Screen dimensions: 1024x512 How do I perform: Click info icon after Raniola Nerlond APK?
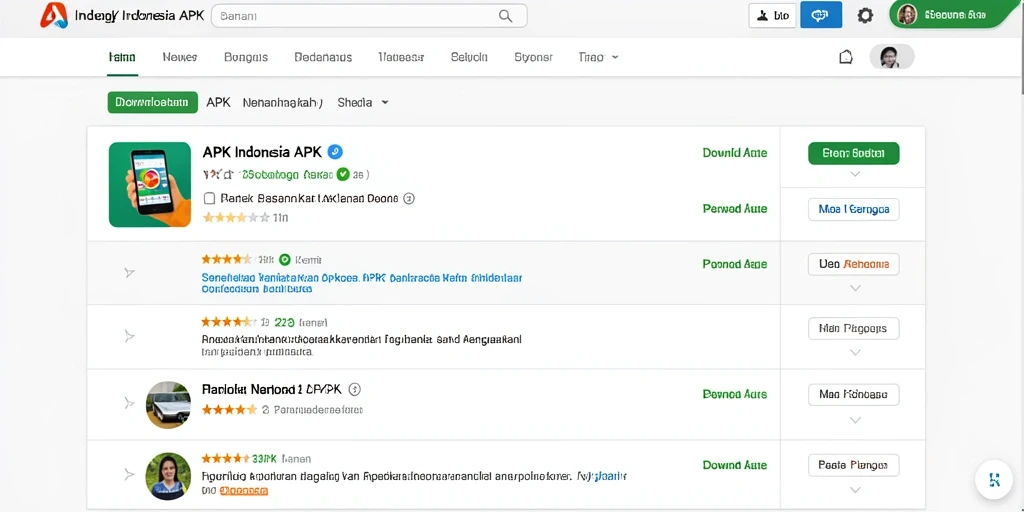click(x=355, y=390)
